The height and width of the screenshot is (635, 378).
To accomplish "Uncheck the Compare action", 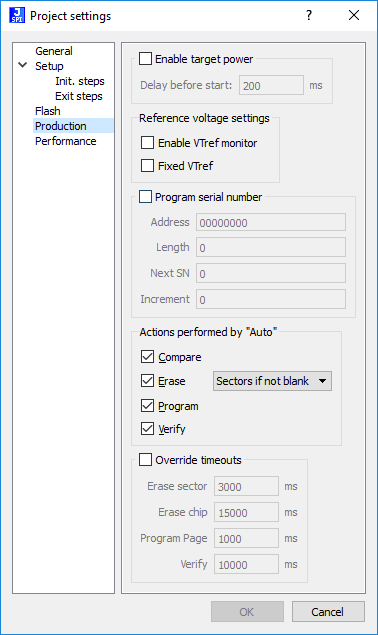I will [x=147, y=357].
